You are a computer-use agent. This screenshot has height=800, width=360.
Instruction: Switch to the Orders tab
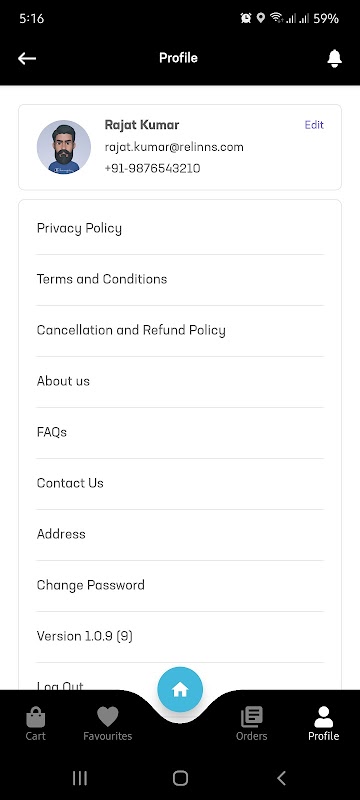[251, 723]
